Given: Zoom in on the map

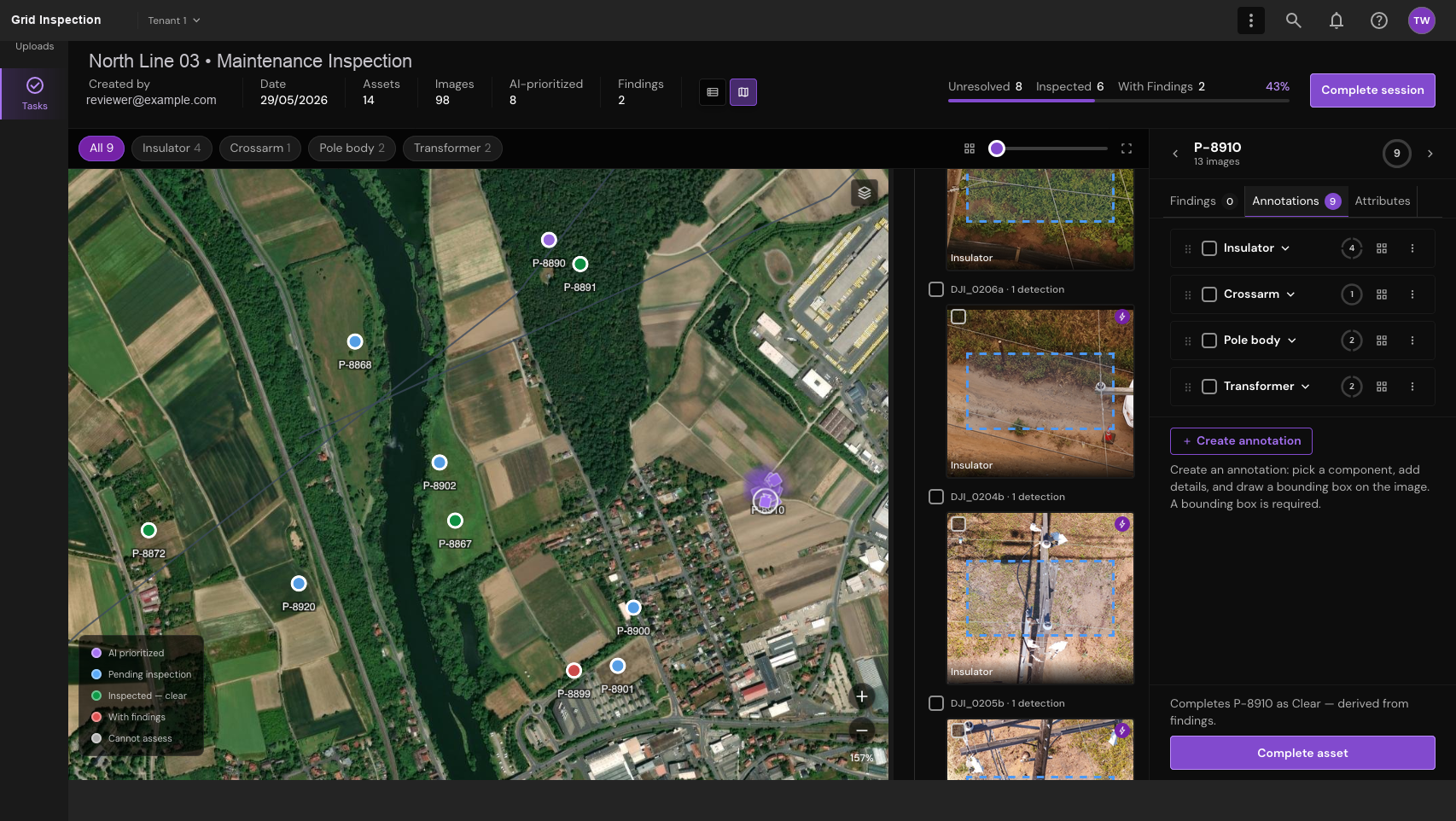Looking at the screenshot, I should 862,696.
